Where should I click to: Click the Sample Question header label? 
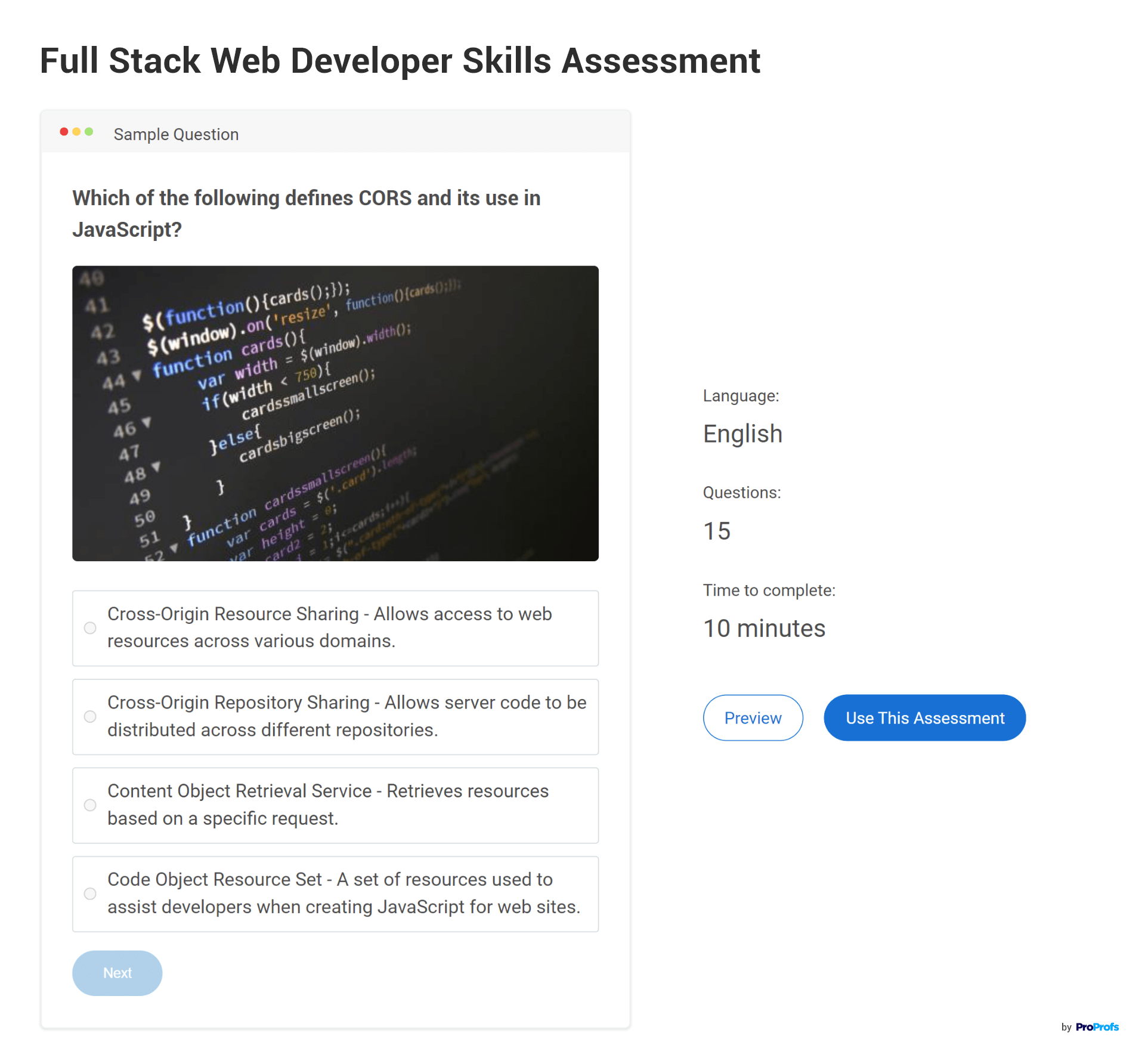(x=176, y=135)
